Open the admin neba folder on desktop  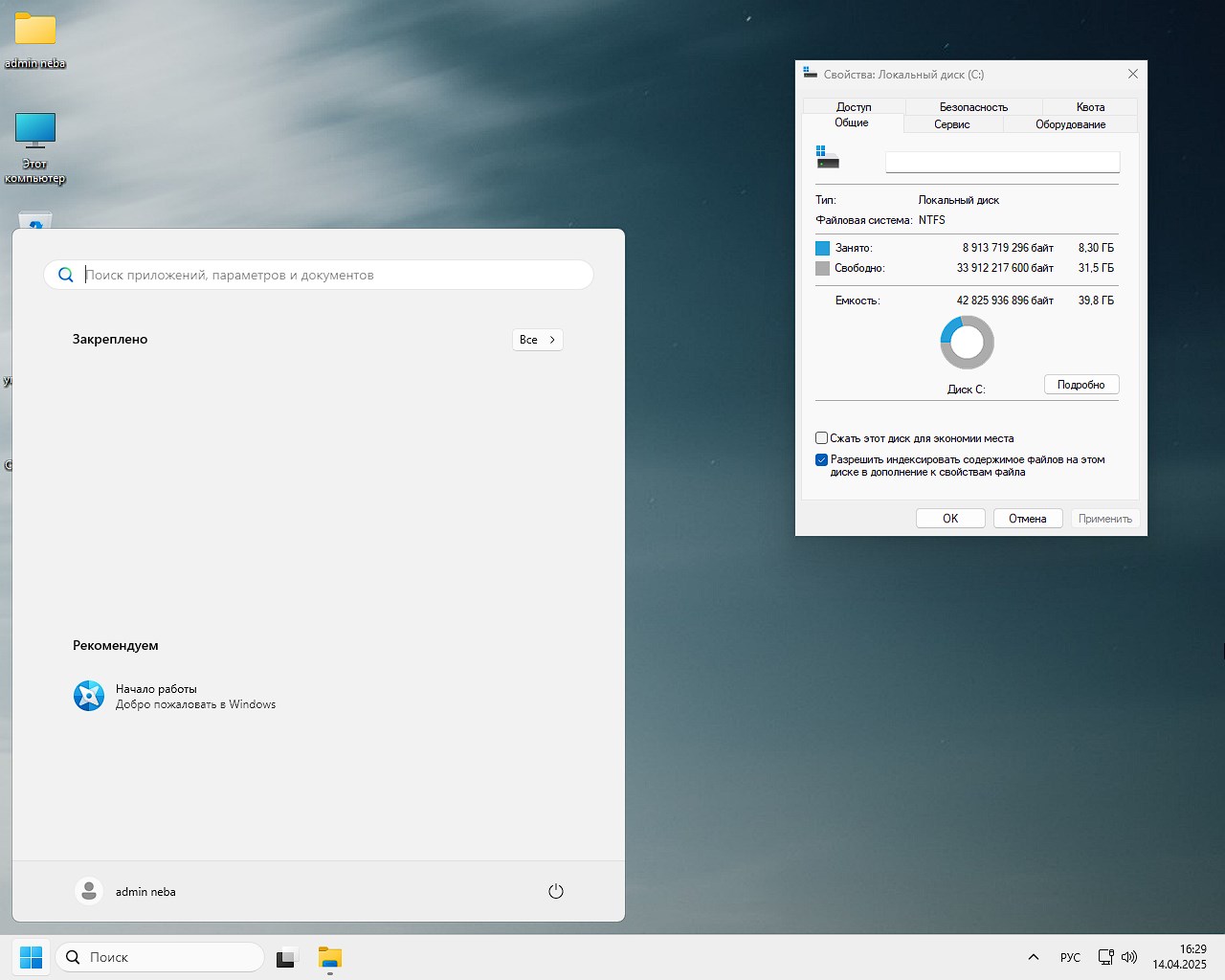(x=35, y=31)
